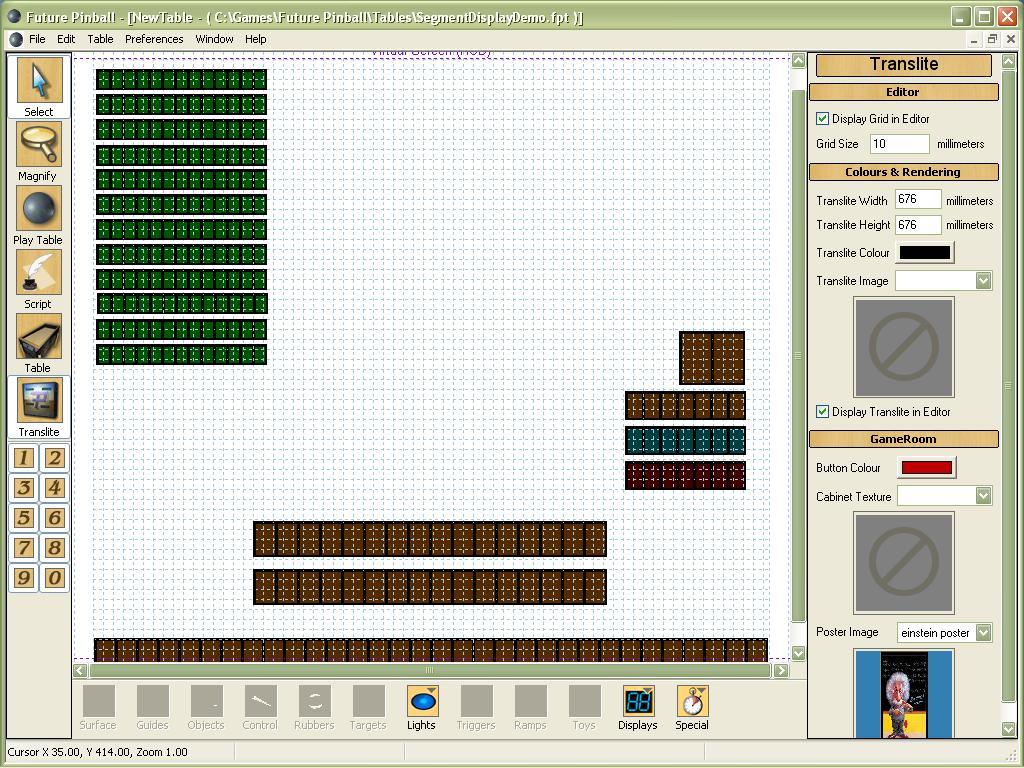Screen dimensions: 1024x768
Task: Click the Grid Size input field
Action: tap(899, 144)
